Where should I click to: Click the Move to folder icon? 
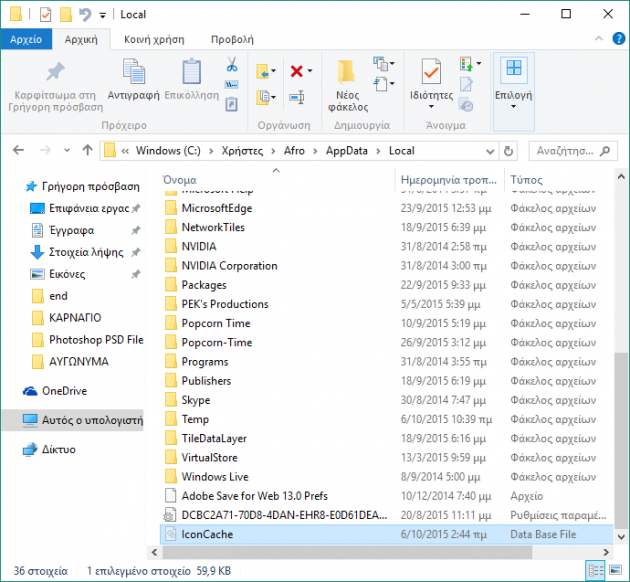262,71
